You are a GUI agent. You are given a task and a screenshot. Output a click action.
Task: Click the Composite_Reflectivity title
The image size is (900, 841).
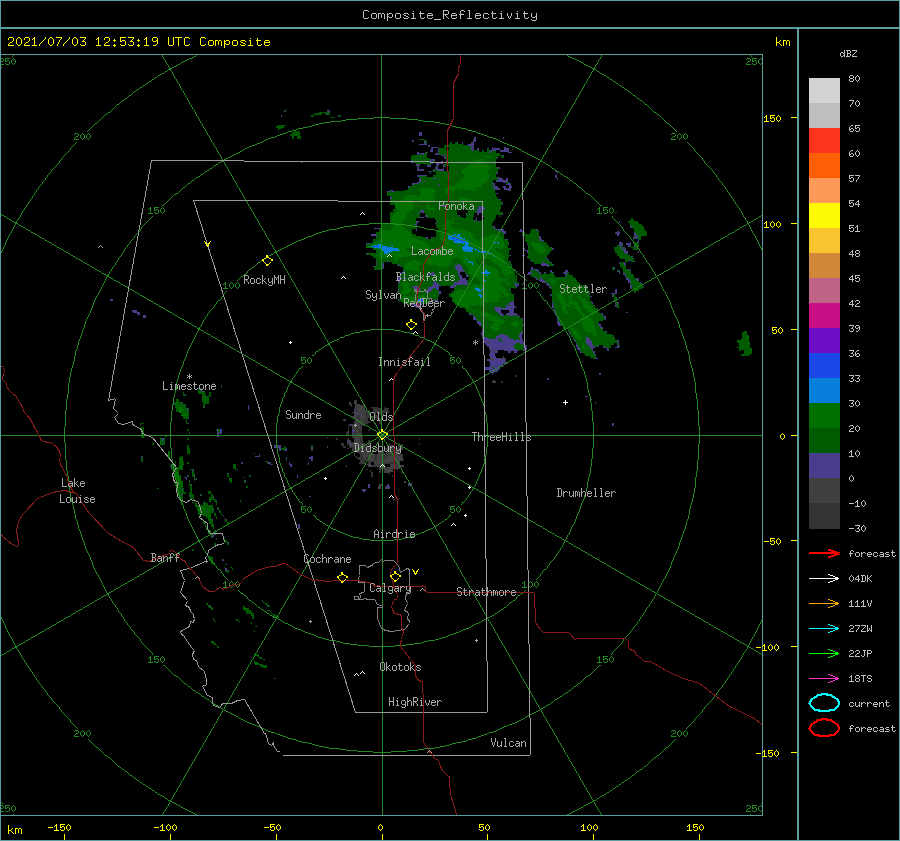tap(450, 15)
